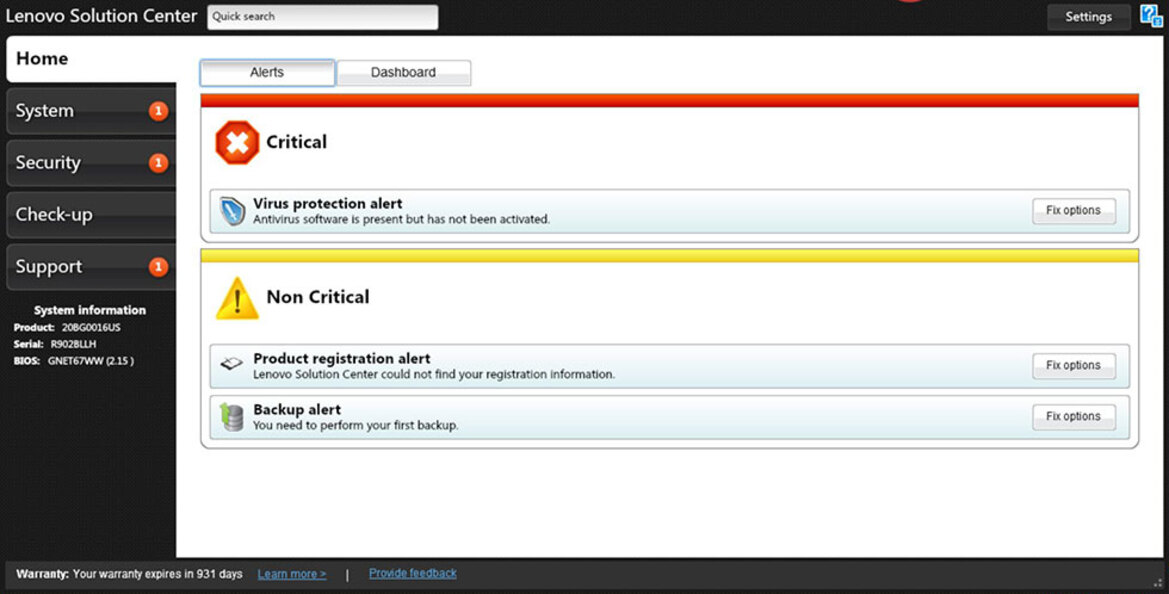Switch to the Dashboard tab
1169x594 pixels.
click(403, 73)
